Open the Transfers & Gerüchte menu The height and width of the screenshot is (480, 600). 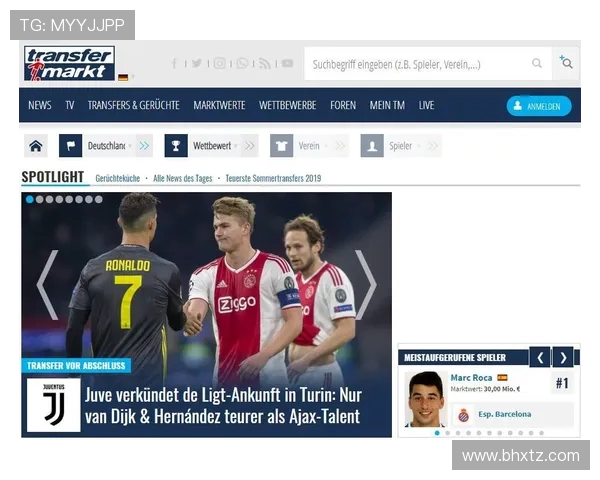click(x=133, y=105)
